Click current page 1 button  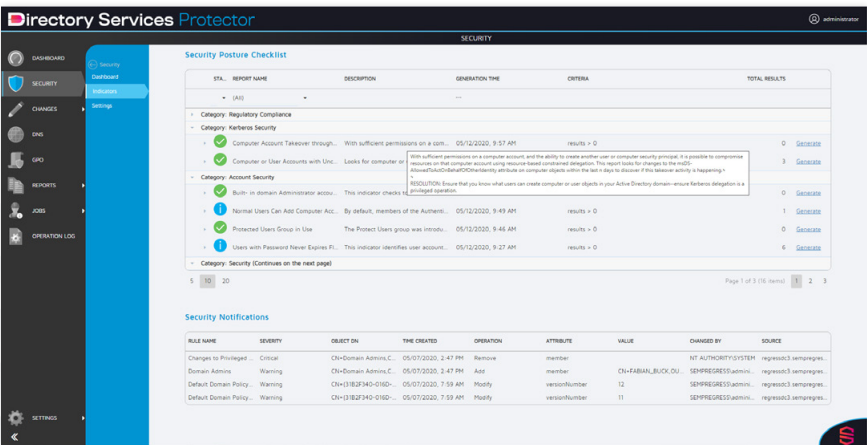[x=796, y=281]
